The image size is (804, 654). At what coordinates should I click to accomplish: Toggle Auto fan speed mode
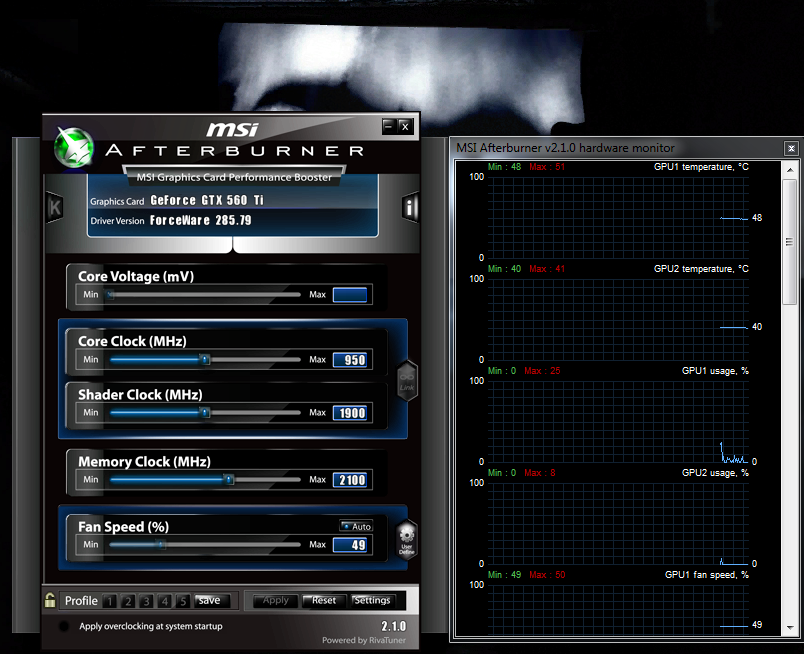(356, 526)
